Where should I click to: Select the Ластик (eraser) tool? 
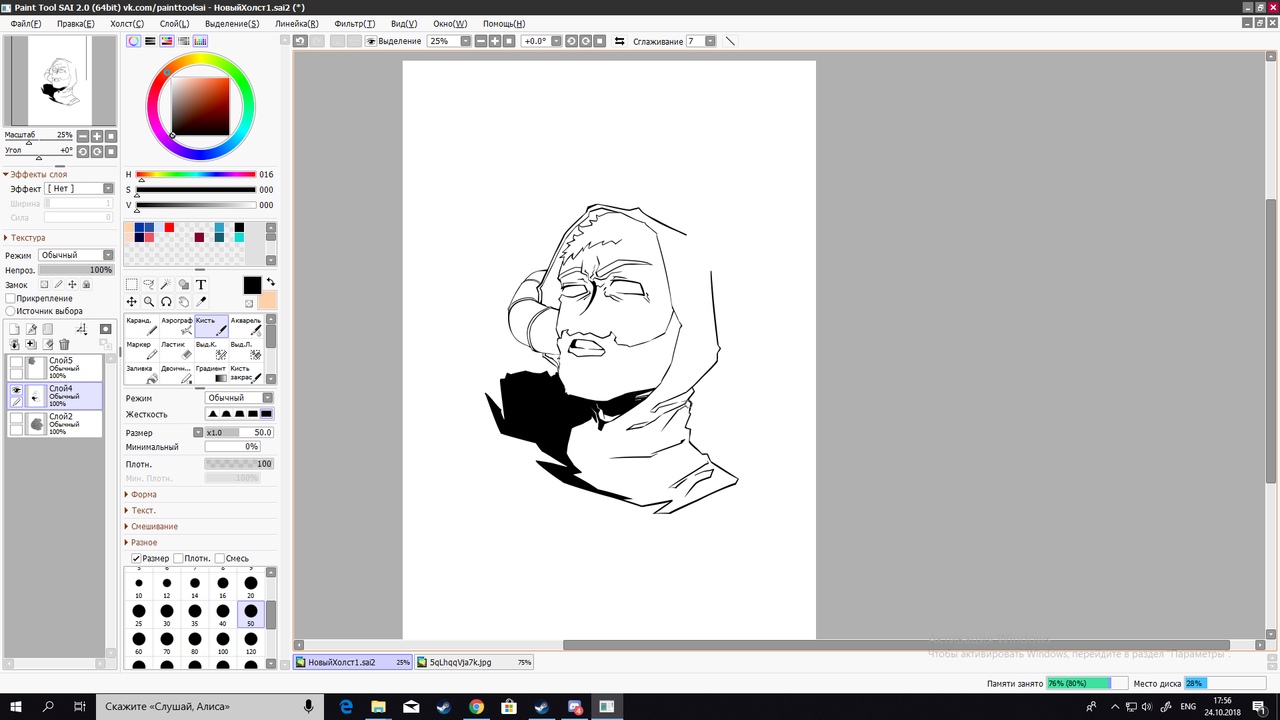(x=176, y=350)
